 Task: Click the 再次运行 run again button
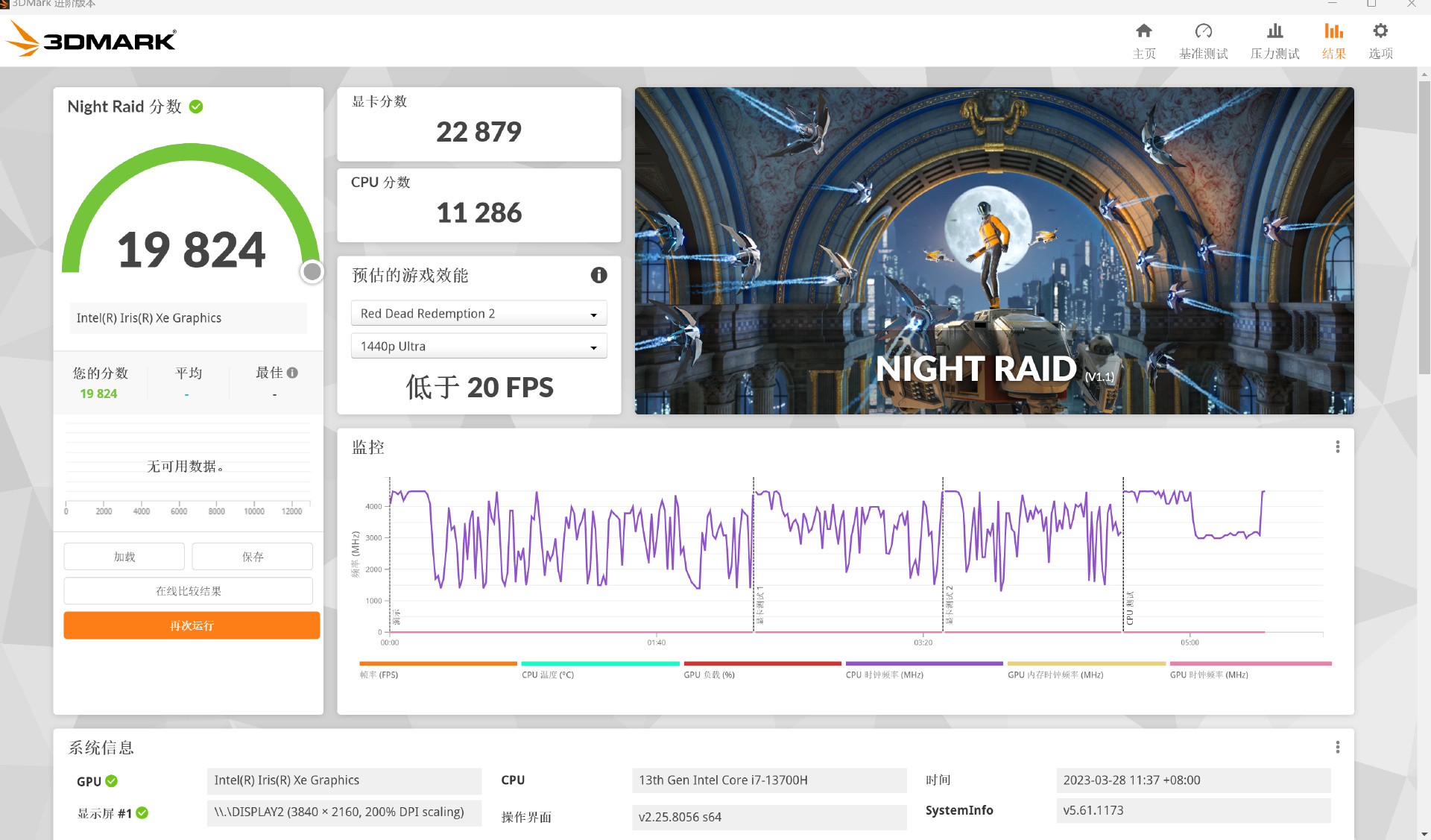tap(192, 625)
